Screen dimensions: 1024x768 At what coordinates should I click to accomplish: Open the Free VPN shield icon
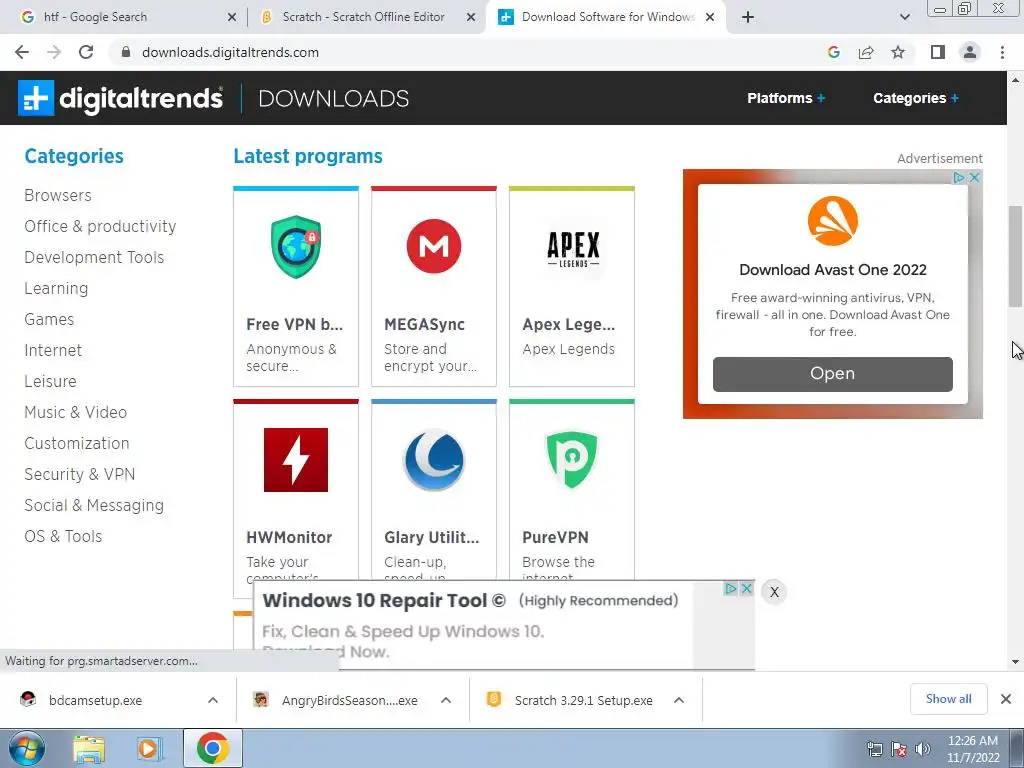click(296, 247)
